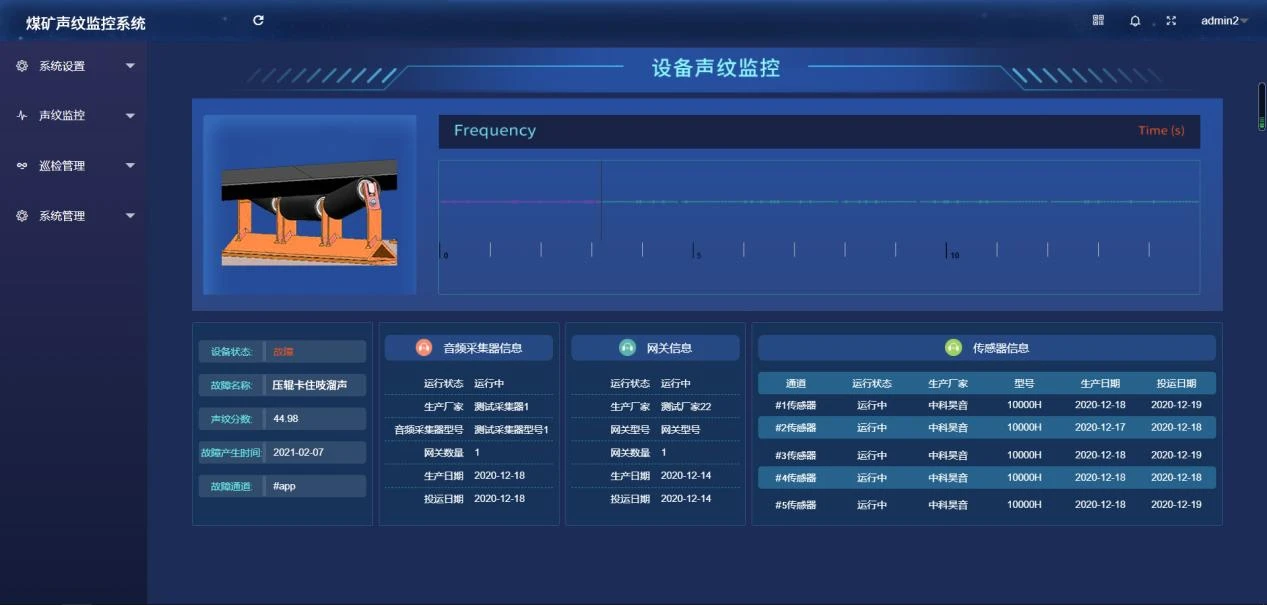Click the refresh icon in top bar
Screen dimensions: 1267x605
258,20
